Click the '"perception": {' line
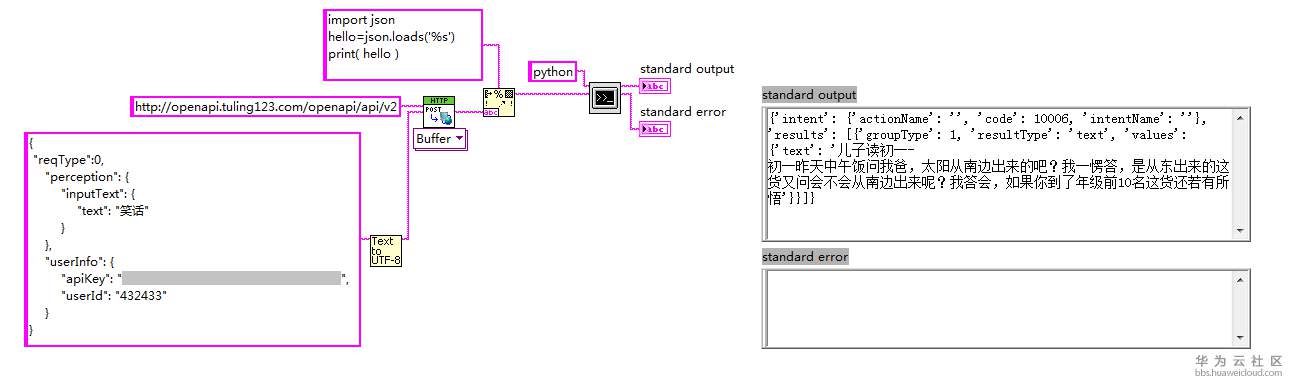 87,176
